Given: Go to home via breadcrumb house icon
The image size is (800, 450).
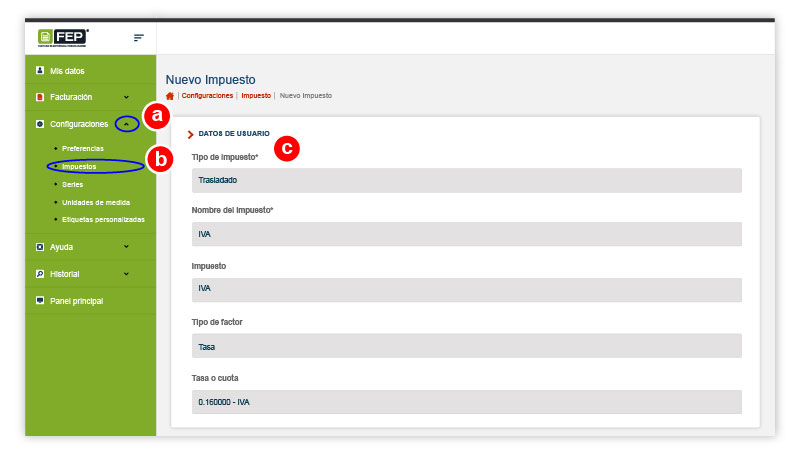Looking at the screenshot, I should tap(170, 96).
